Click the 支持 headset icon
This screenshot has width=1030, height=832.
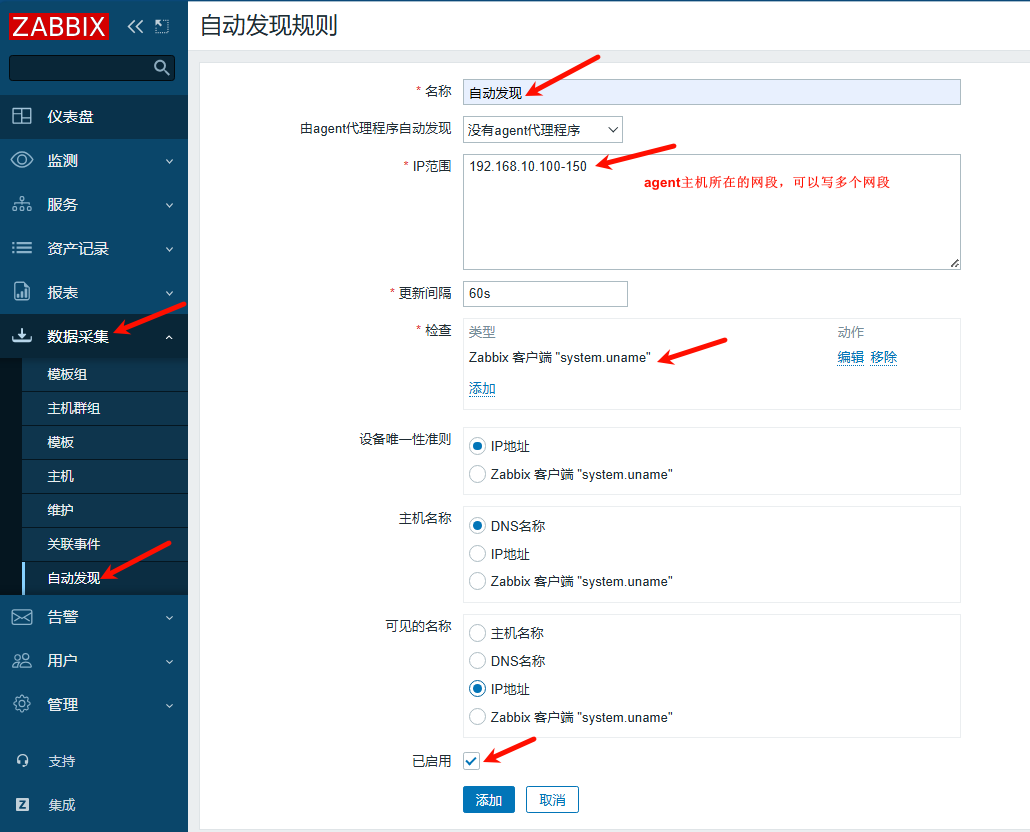(x=22, y=760)
